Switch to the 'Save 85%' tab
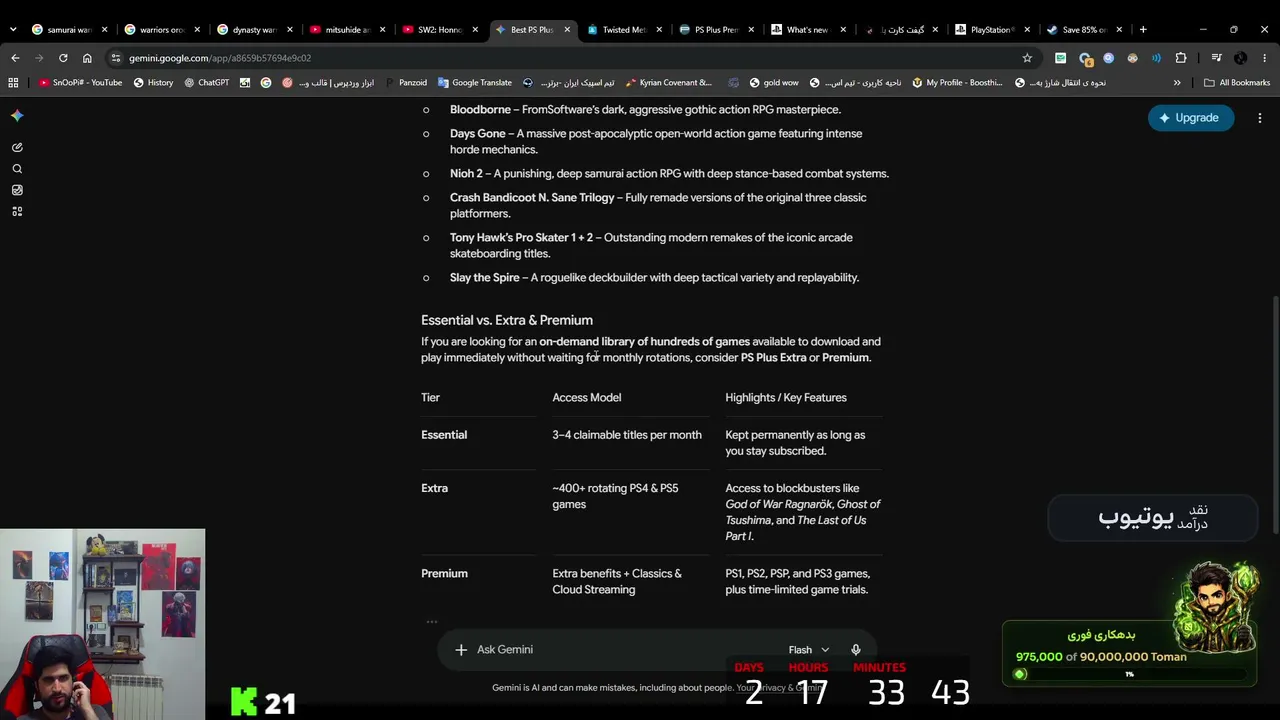This screenshot has width=1280, height=720. (1083, 30)
